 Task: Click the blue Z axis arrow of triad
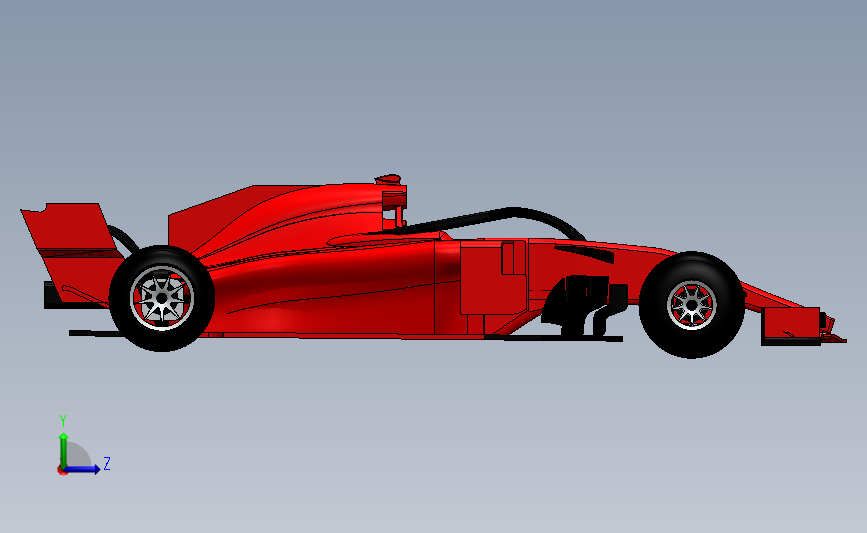click(83, 469)
